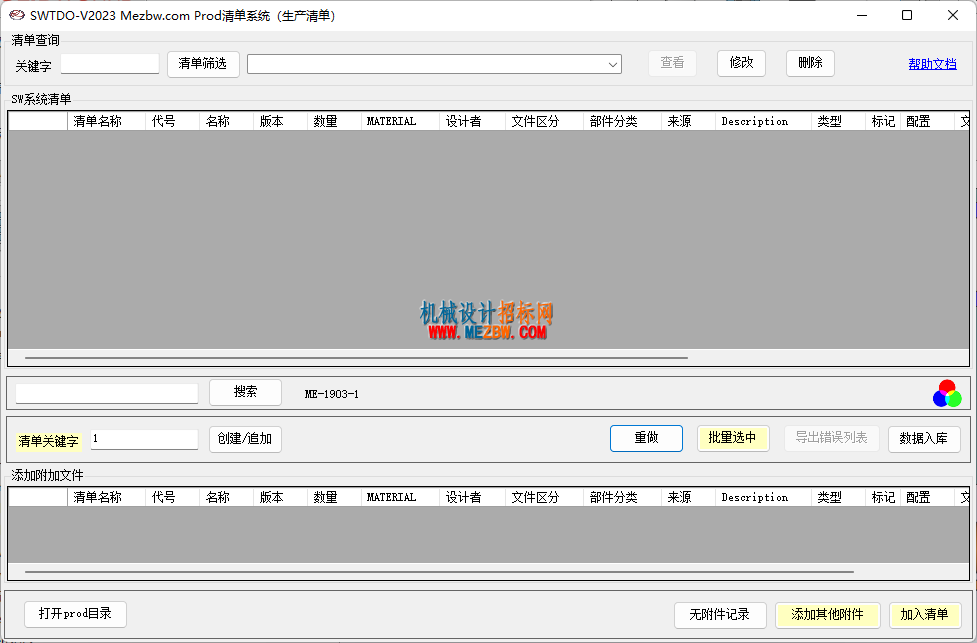Image resolution: width=977 pixels, height=643 pixels.
Task: Click 数量 column header in SW系统清单
Action: [x=335, y=121]
